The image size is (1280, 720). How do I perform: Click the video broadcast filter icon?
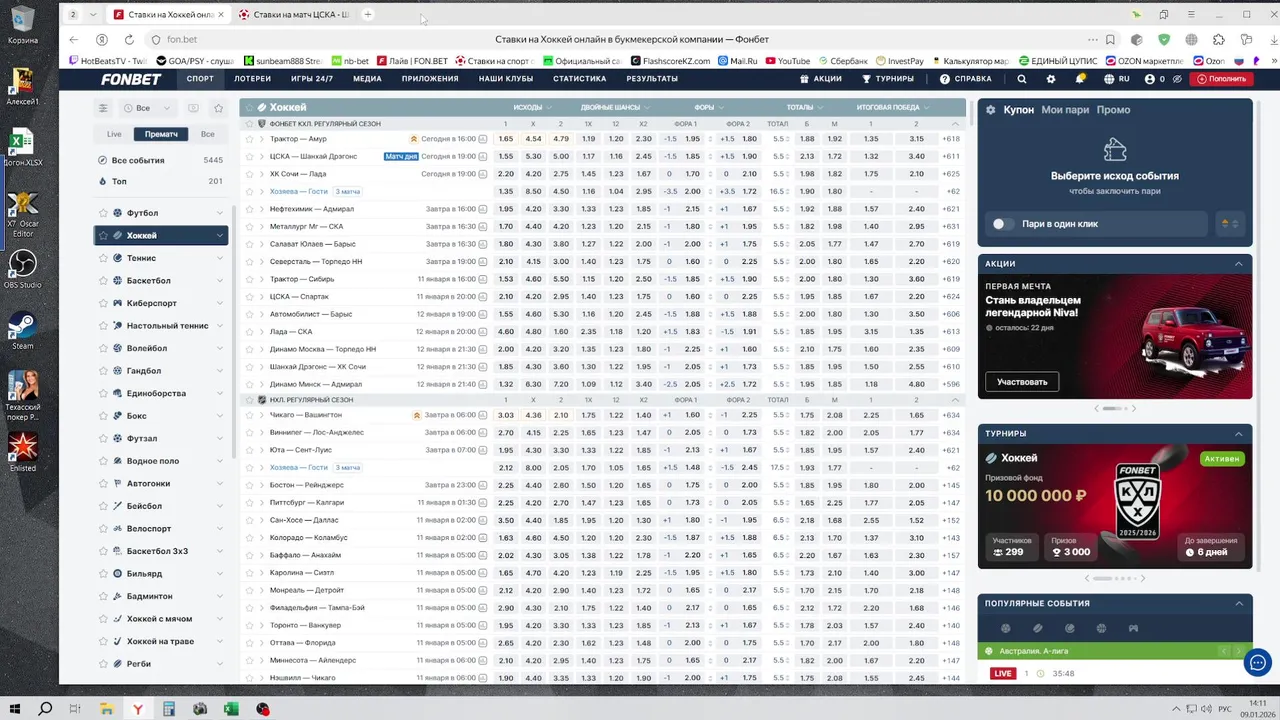[x=193, y=108]
